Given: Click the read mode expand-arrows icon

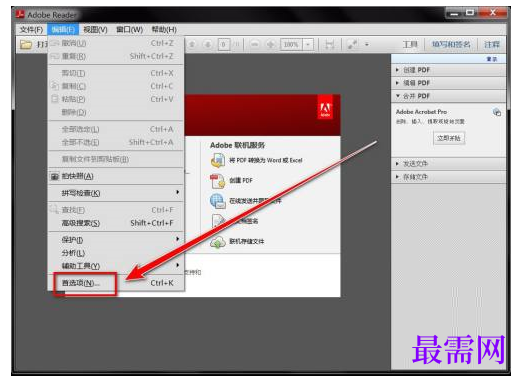Looking at the screenshot, I should coord(352,44).
